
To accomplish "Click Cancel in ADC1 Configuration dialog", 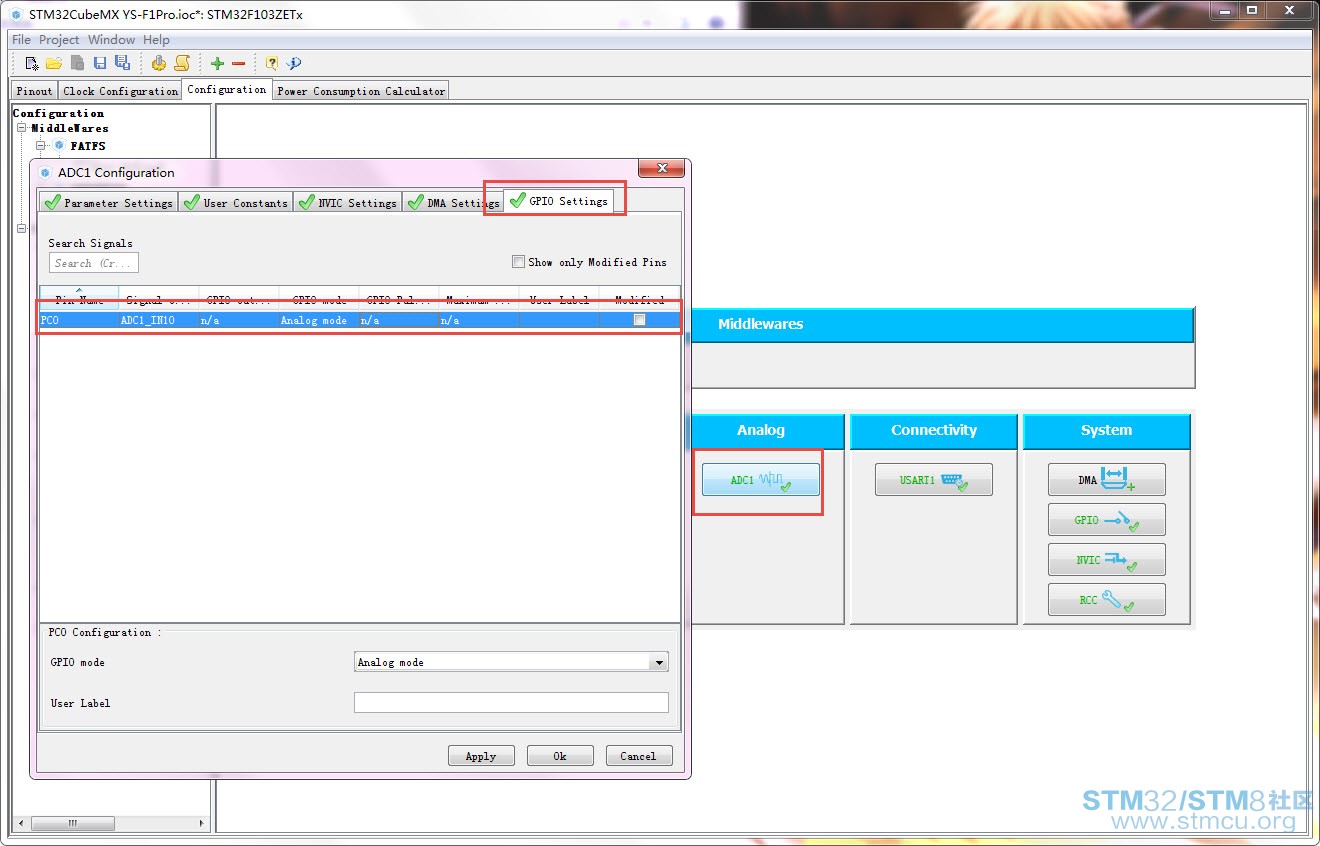I will pos(638,756).
